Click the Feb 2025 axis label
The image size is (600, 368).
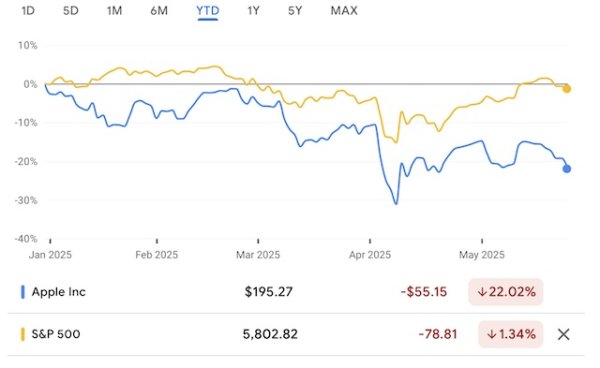tap(157, 255)
